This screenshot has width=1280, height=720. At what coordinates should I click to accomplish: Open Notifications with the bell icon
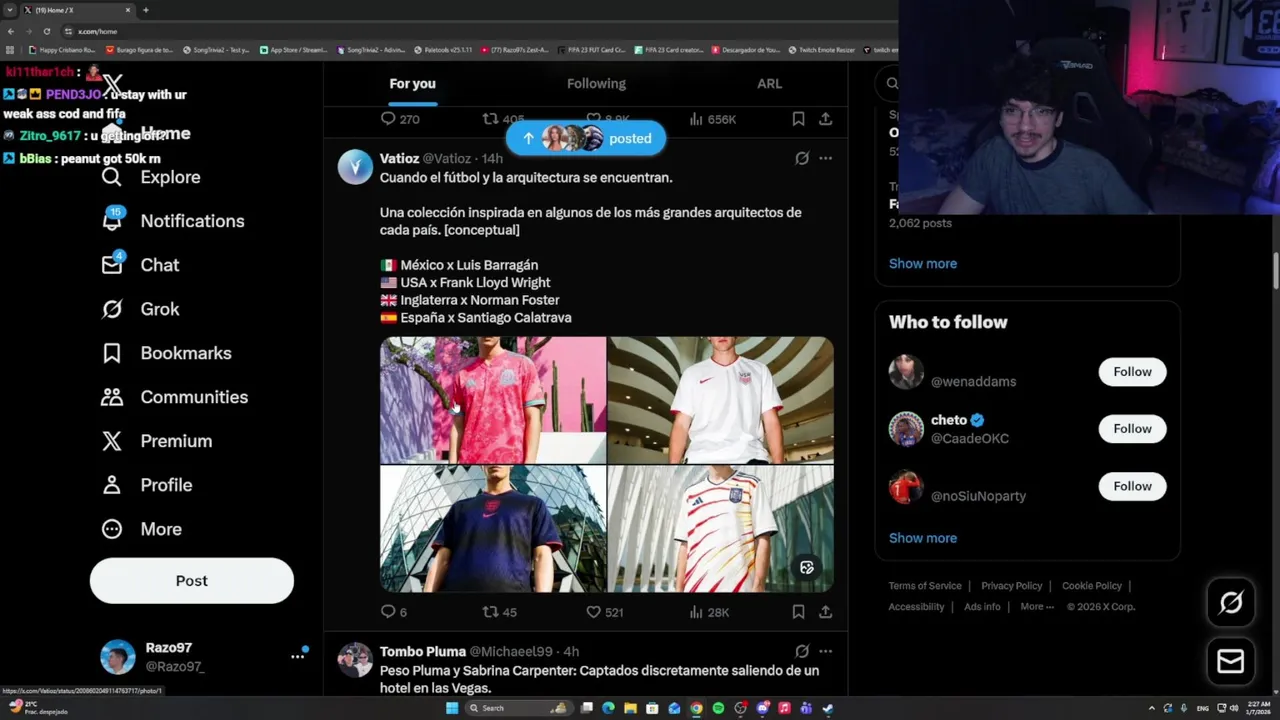pyautogui.click(x=172, y=221)
